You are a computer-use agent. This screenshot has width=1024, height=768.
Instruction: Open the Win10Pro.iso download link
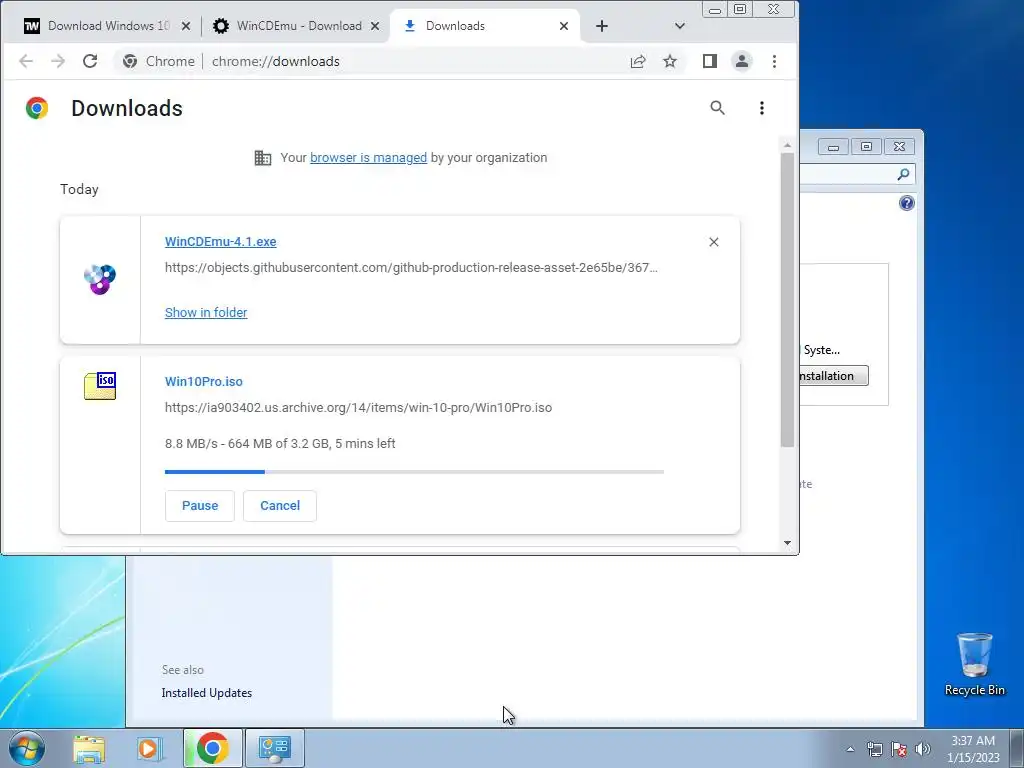coord(204,382)
